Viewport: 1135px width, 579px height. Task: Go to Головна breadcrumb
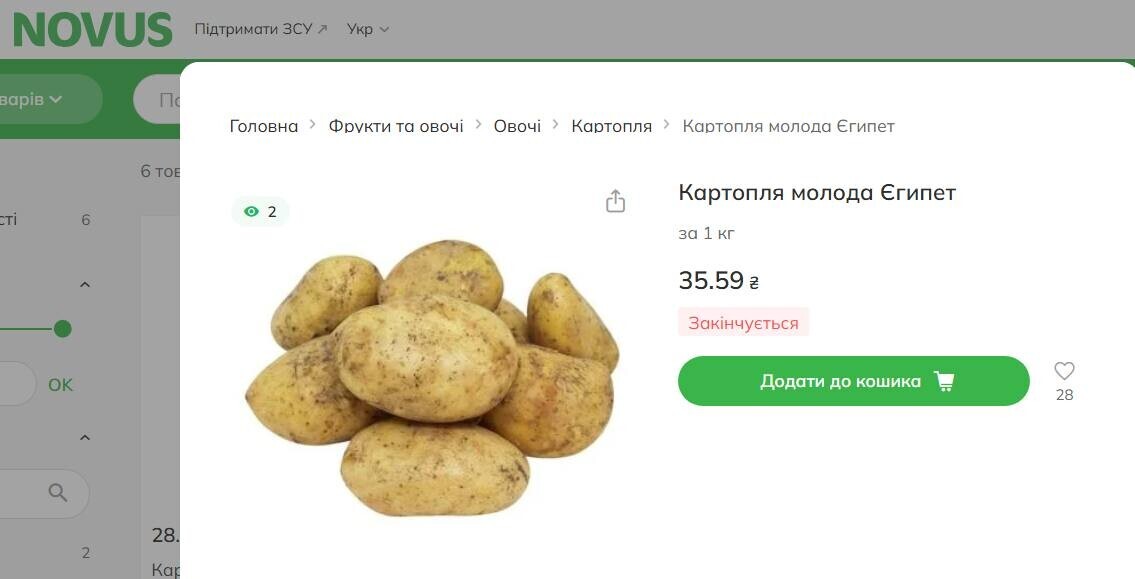(x=263, y=126)
